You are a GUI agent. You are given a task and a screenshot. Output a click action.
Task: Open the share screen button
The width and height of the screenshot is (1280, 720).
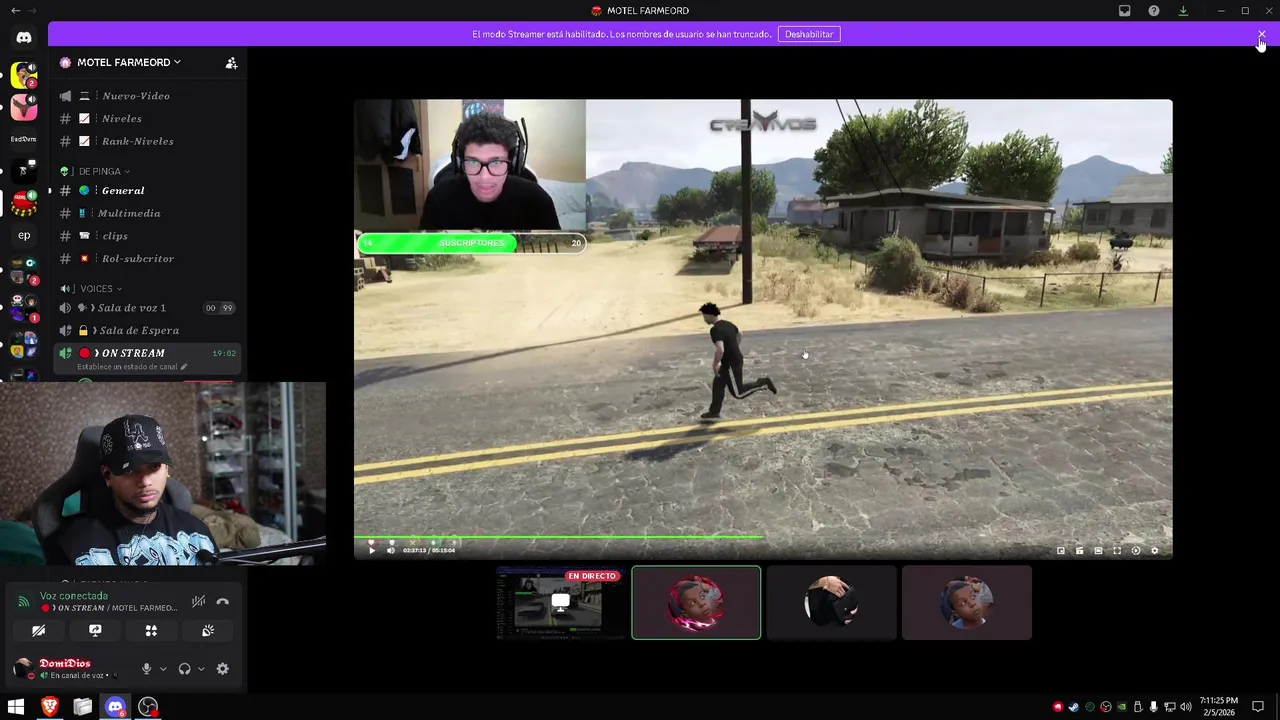[x=95, y=631]
